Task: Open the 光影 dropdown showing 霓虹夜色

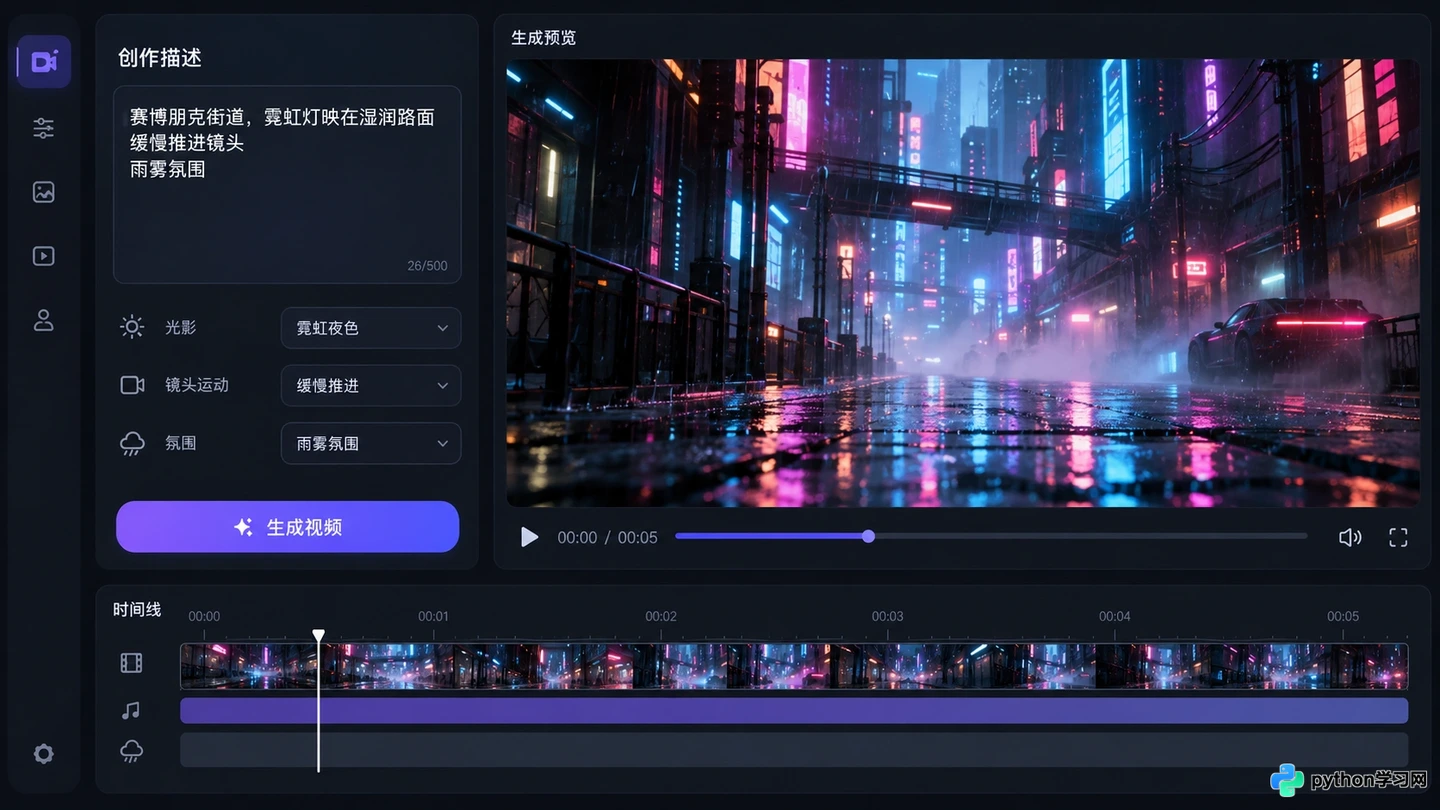Action: point(371,328)
